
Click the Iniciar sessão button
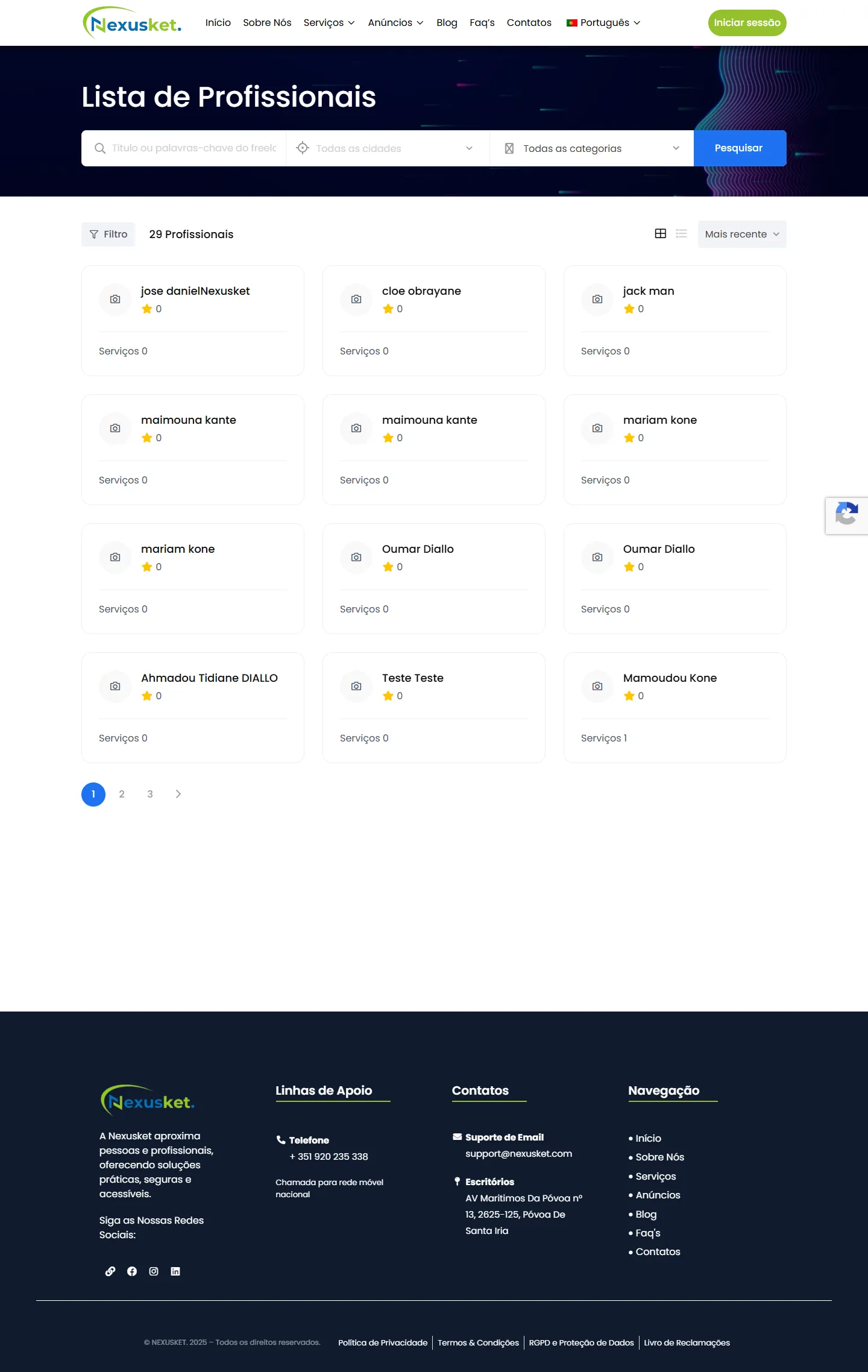pos(747,23)
